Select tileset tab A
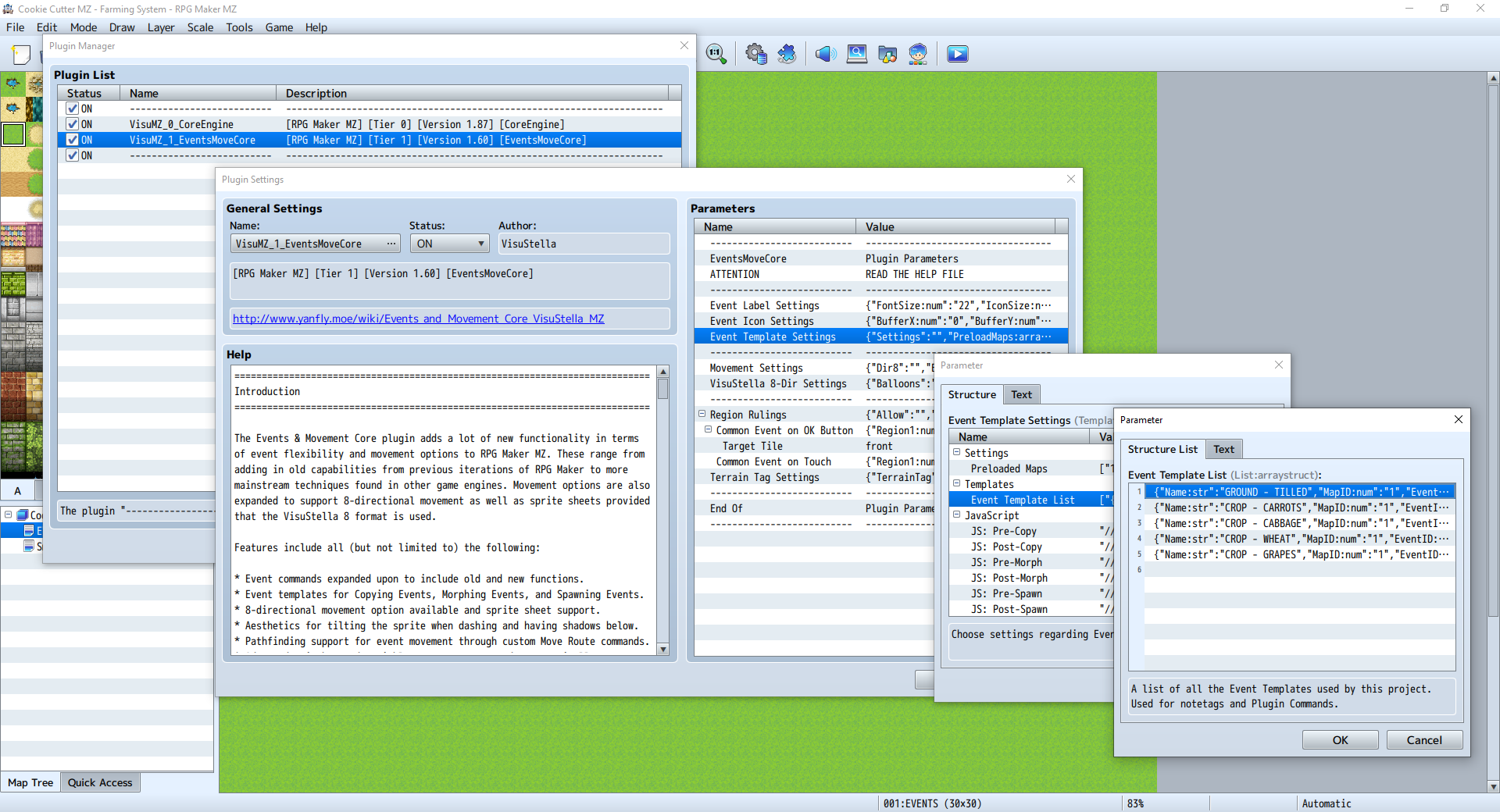Image resolution: width=1500 pixels, height=812 pixels. pos(18,490)
